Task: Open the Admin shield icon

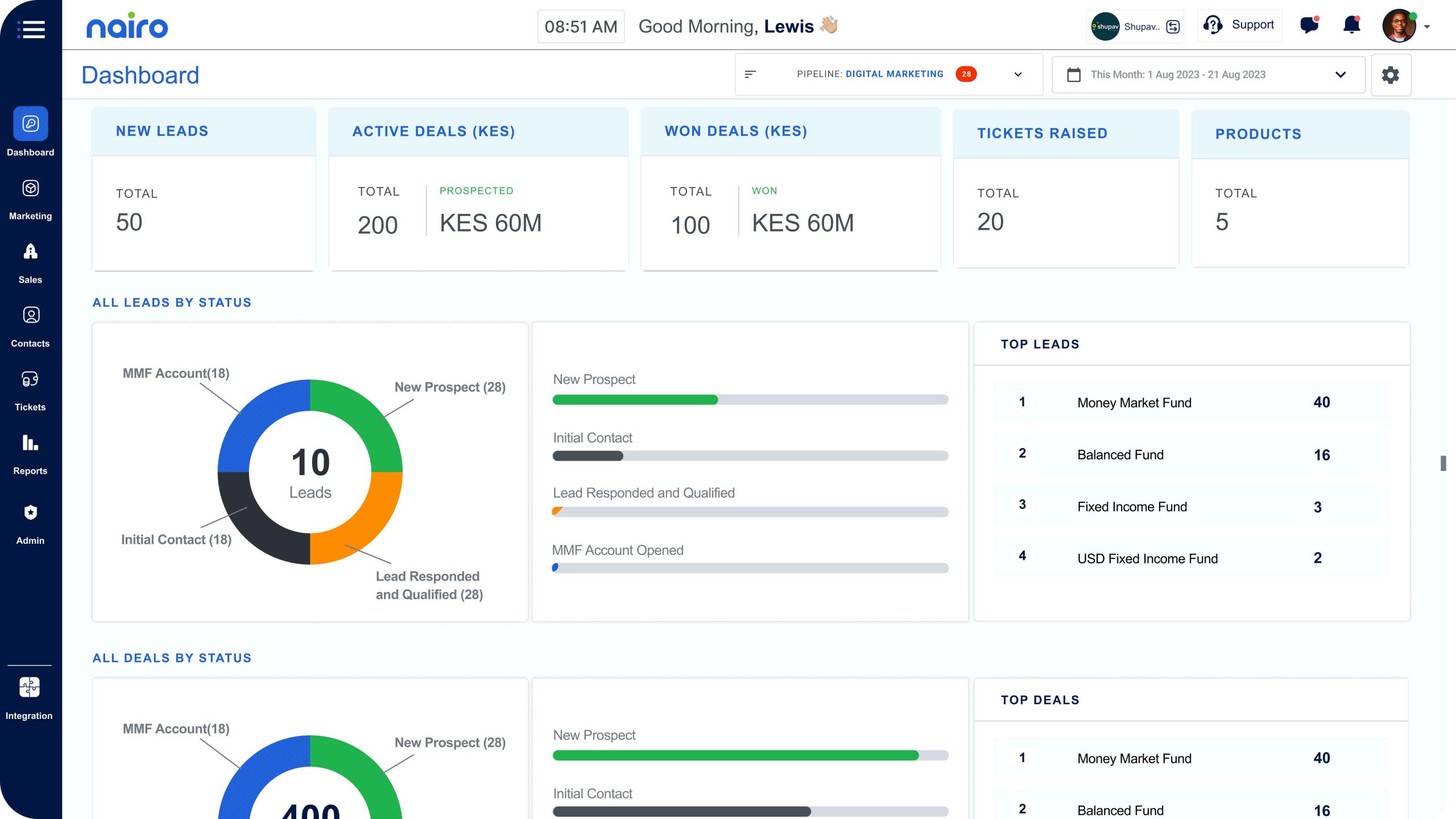Action: (31, 512)
